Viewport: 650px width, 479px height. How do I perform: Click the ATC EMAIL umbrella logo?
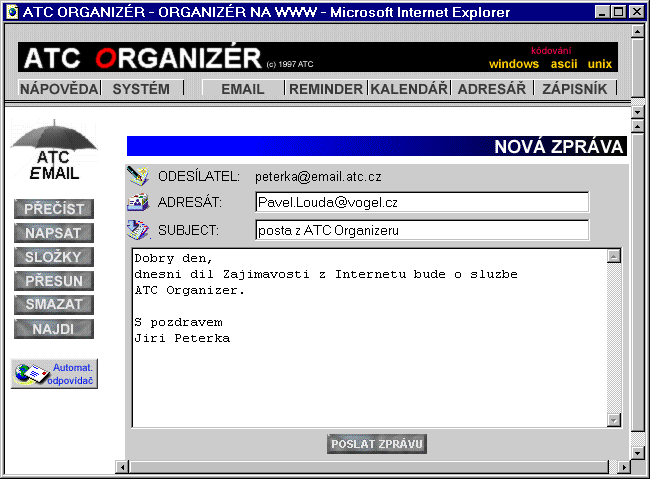coord(54,151)
